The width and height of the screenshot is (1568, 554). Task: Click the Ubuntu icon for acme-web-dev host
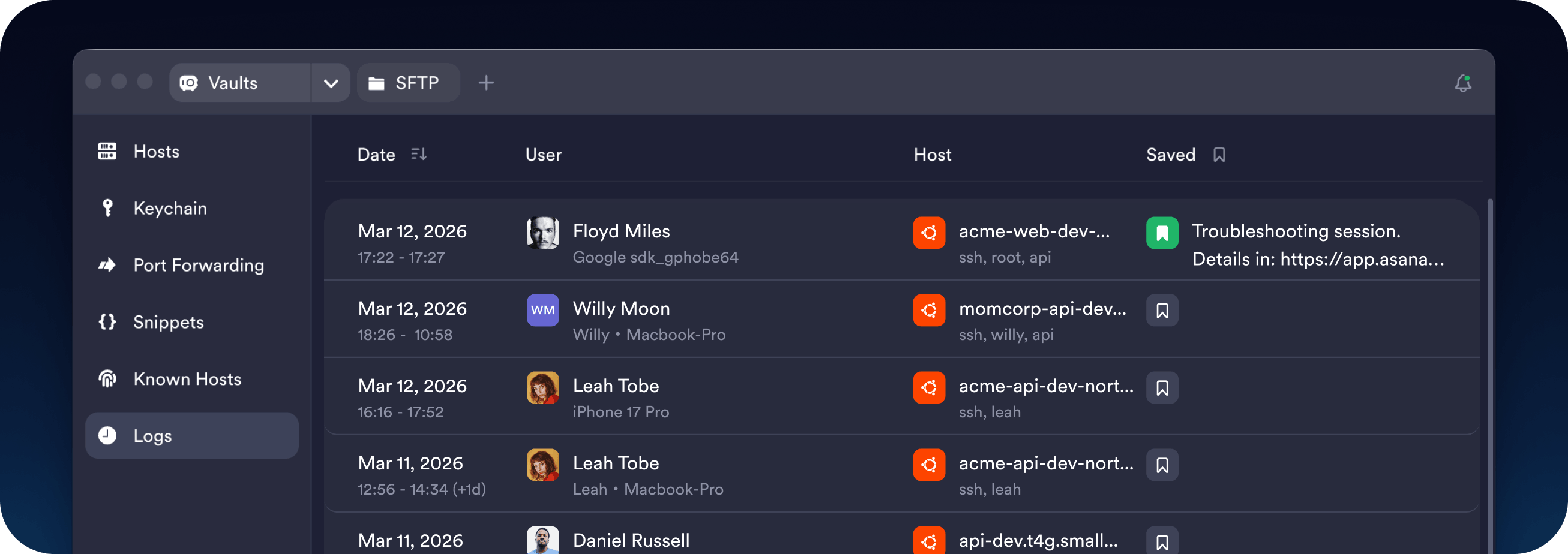pyautogui.click(x=928, y=233)
